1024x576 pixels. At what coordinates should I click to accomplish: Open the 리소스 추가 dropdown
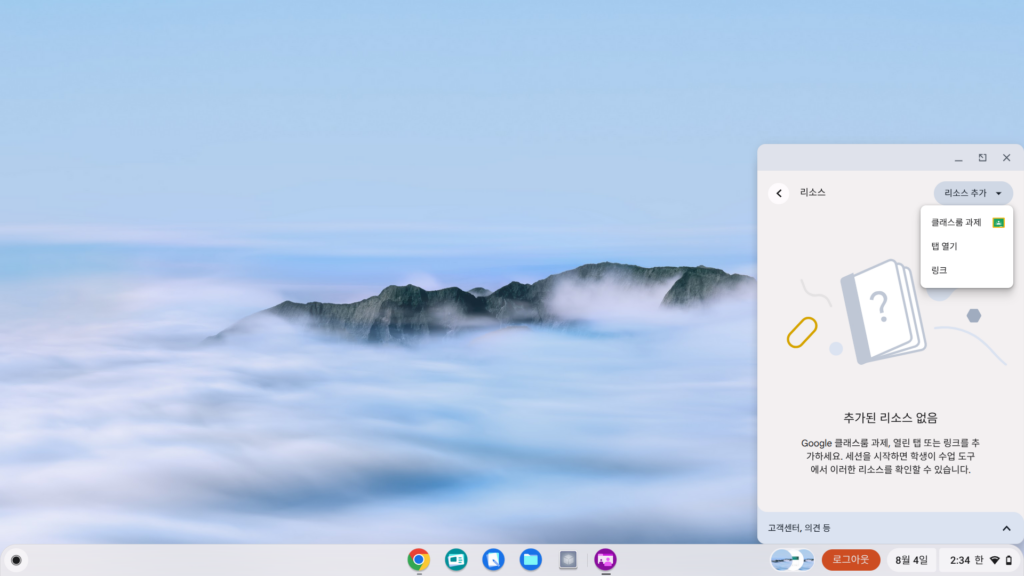(x=972, y=193)
